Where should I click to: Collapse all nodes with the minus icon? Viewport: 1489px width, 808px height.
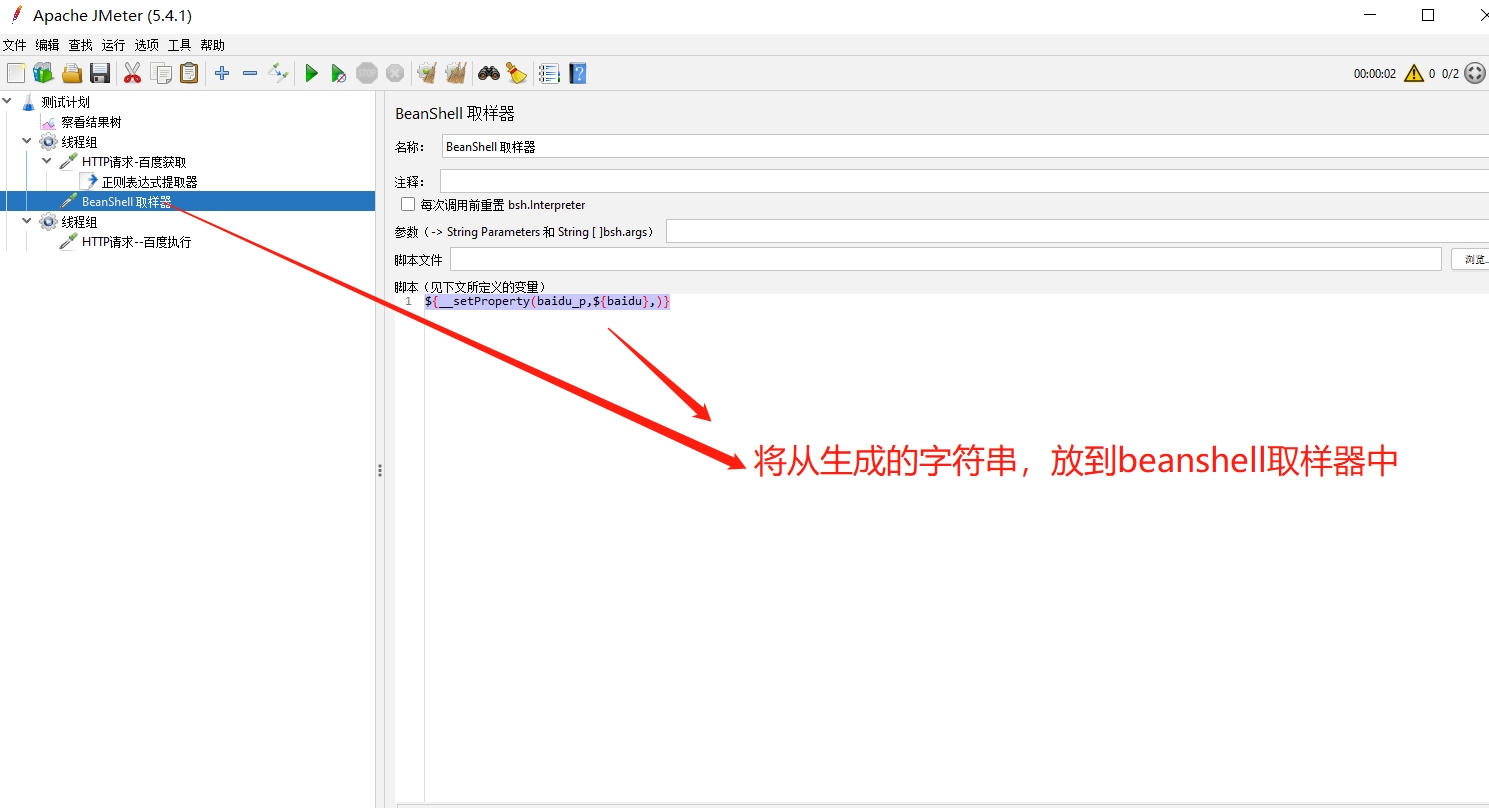click(250, 73)
